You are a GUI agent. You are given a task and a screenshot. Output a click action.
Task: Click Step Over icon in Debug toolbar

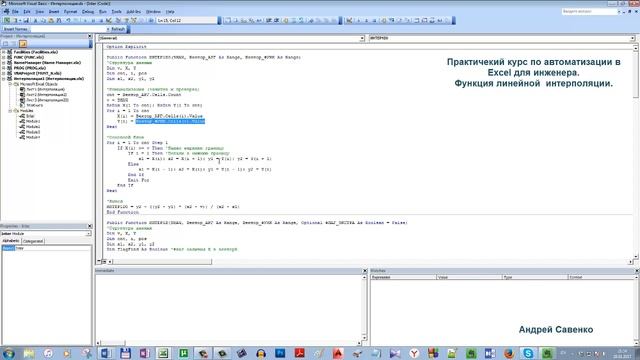point(400,20)
